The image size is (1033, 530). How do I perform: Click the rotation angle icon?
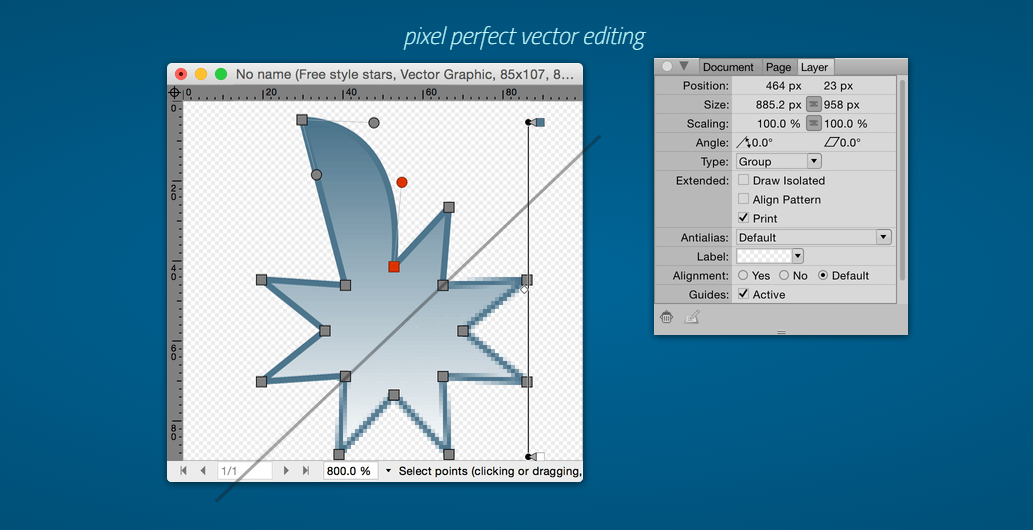coord(743,142)
